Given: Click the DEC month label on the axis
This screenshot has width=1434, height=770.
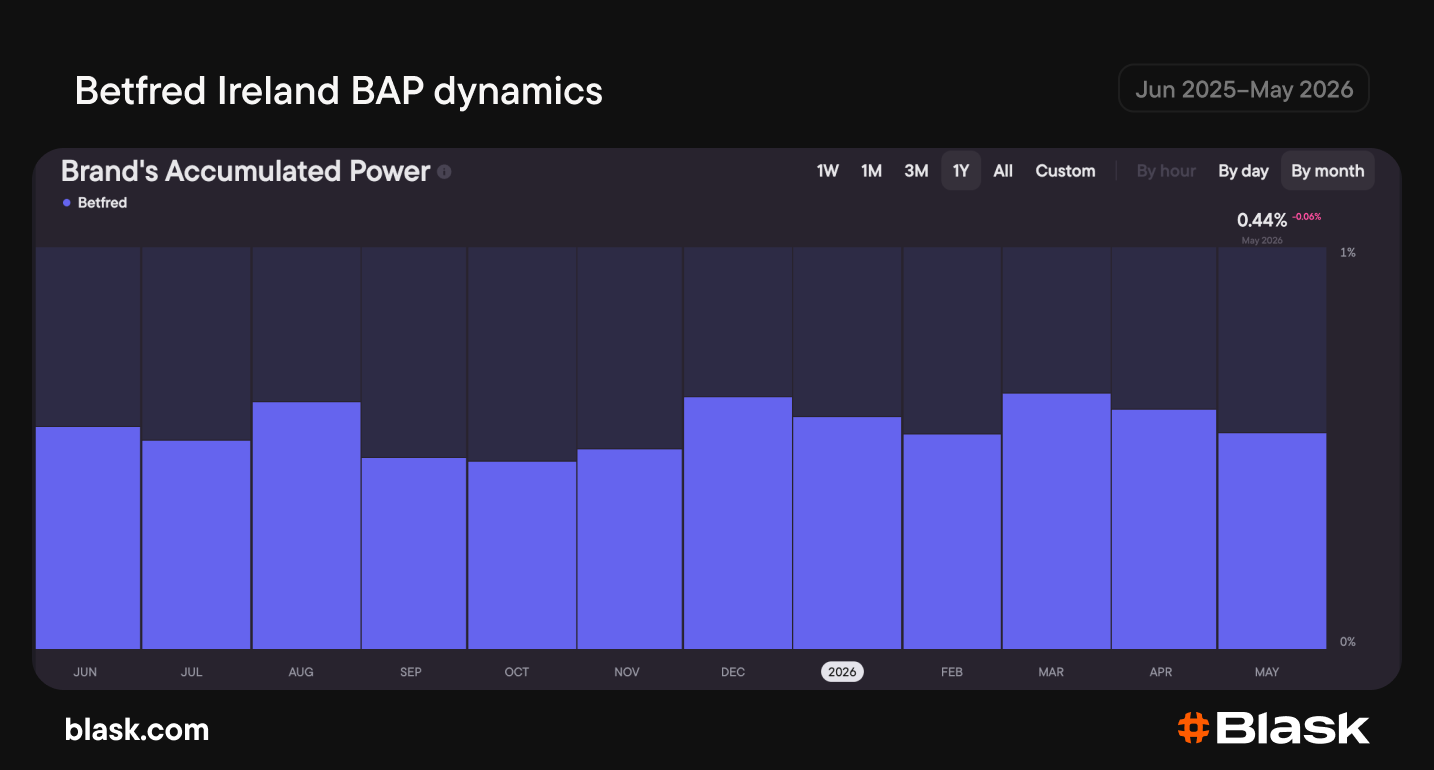Looking at the screenshot, I should coord(733,672).
